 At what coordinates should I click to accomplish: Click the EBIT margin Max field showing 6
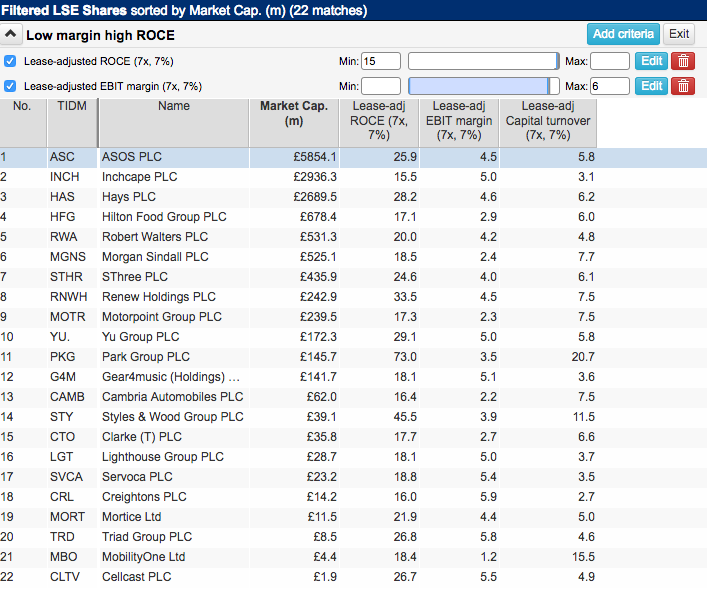610,86
